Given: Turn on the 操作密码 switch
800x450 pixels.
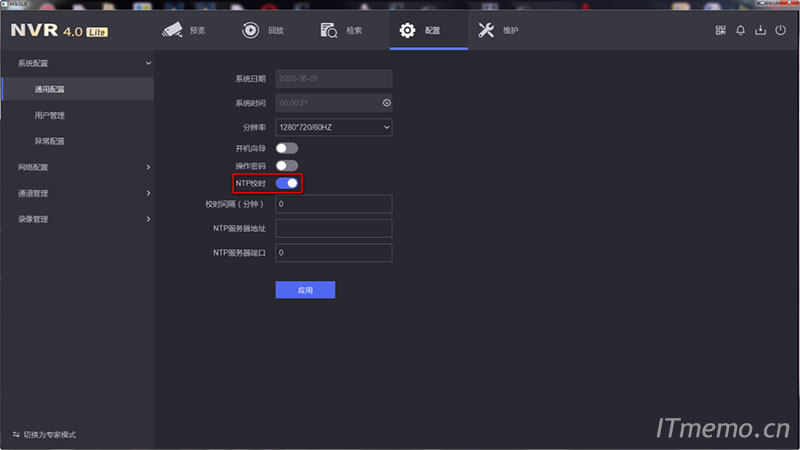Looking at the screenshot, I should pyautogui.click(x=287, y=166).
